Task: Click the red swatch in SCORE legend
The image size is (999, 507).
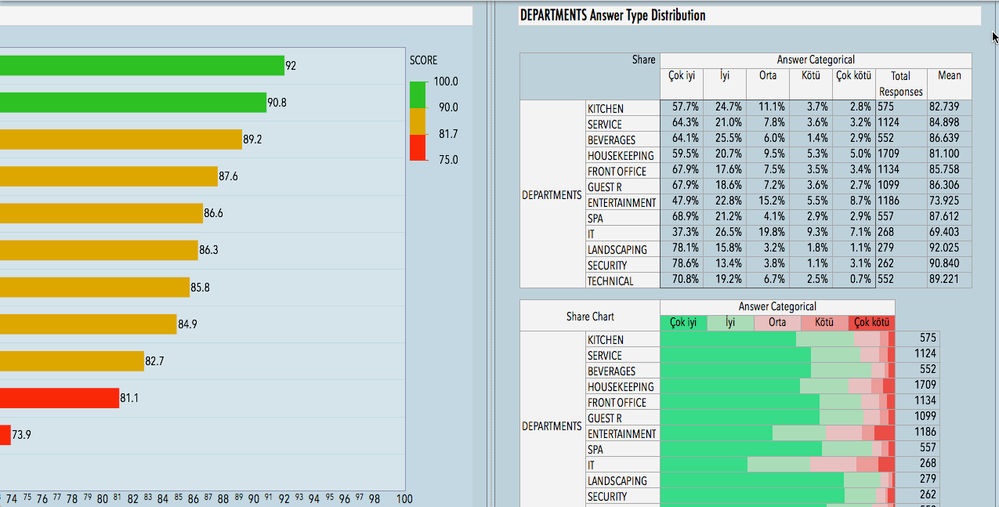Action: coord(417,147)
